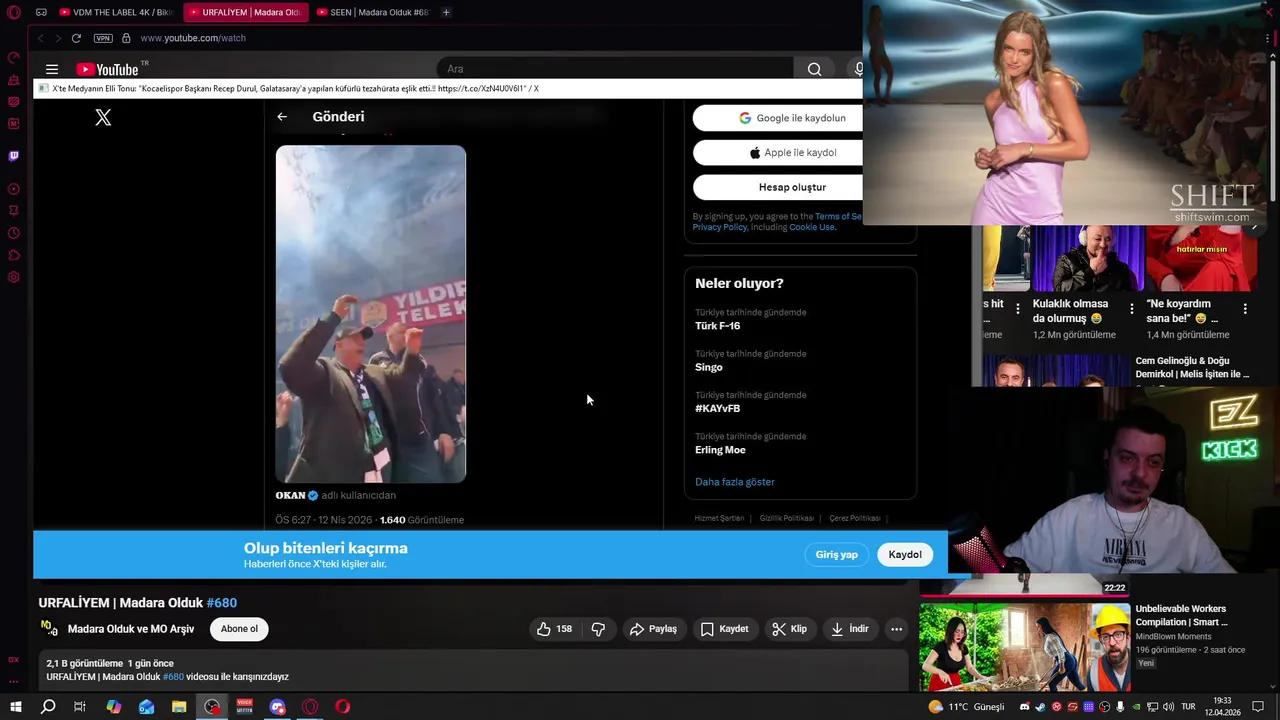Click Giriş yap button on blue banner
1280x720 pixels.
[x=836, y=555]
